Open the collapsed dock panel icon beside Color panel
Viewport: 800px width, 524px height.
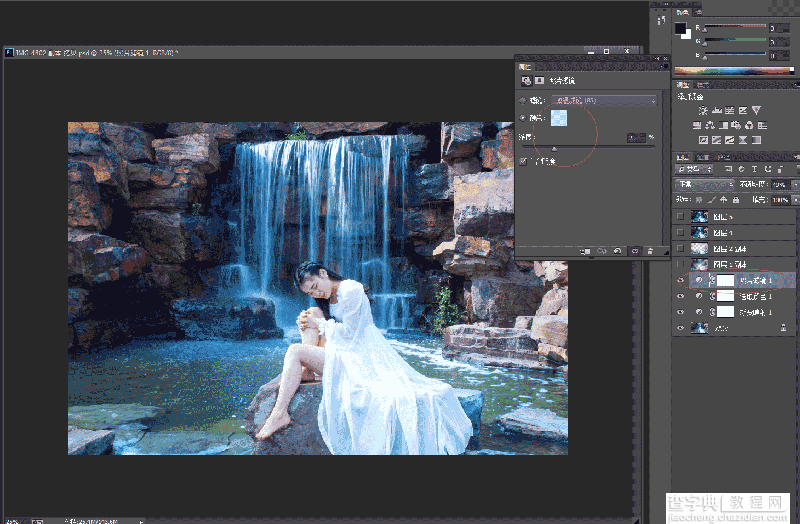661,20
